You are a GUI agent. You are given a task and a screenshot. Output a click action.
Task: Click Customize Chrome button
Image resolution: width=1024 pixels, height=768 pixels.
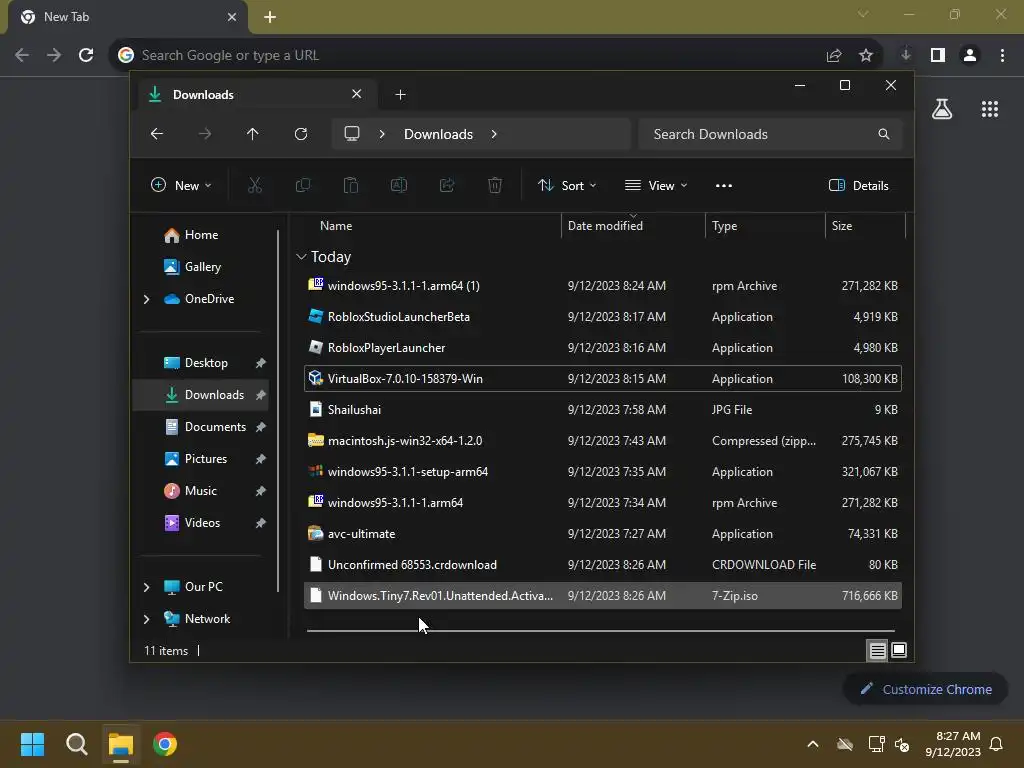(925, 689)
